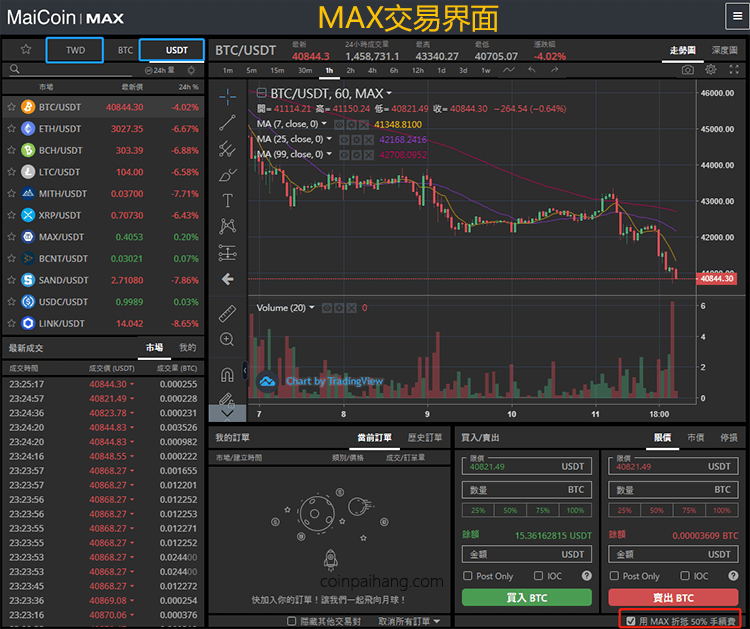Click the red sell BTC button

[x=673, y=597]
